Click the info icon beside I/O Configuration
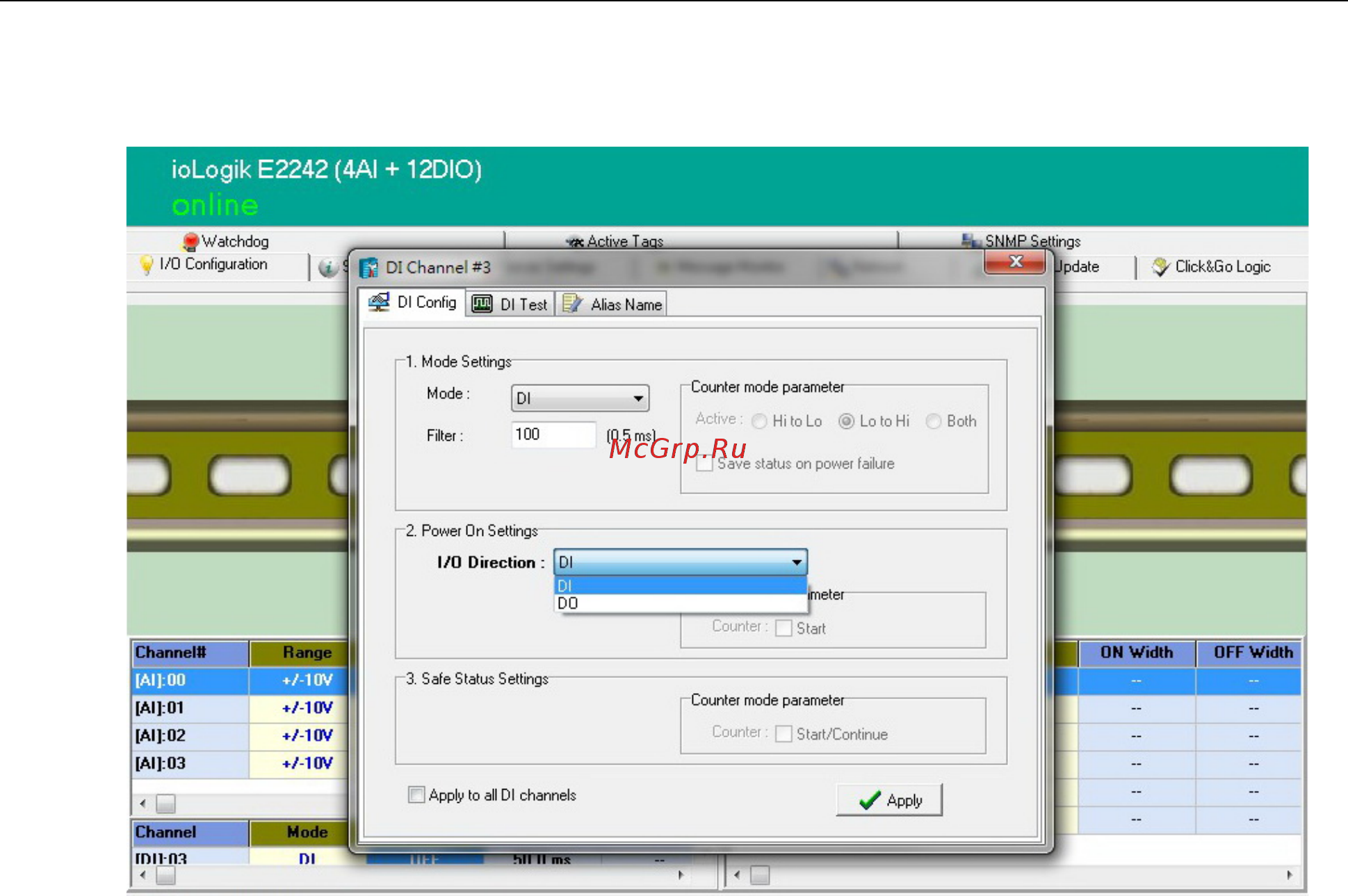 point(327,268)
